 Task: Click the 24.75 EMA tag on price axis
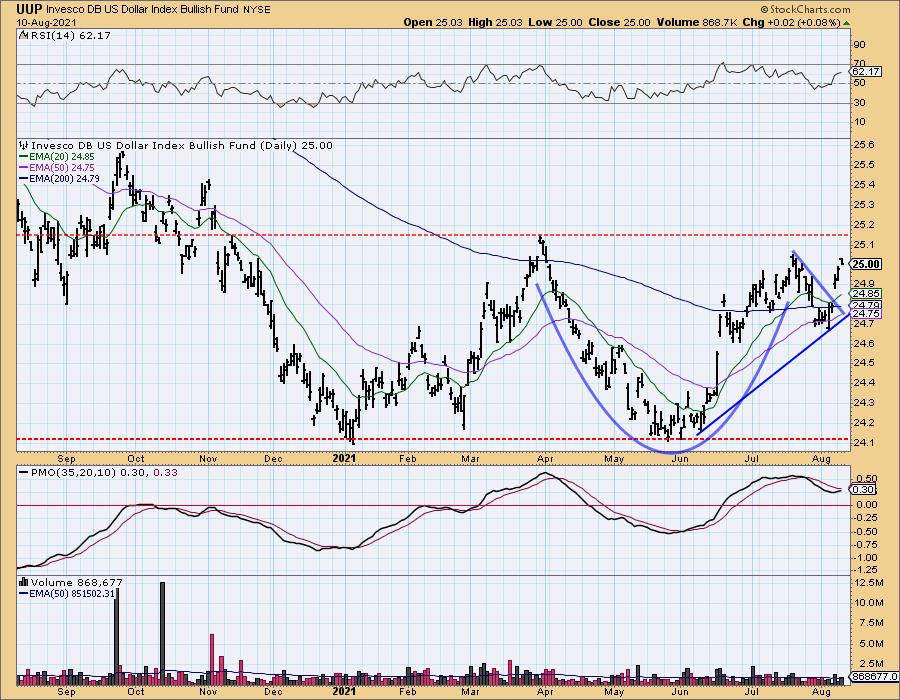(867, 313)
